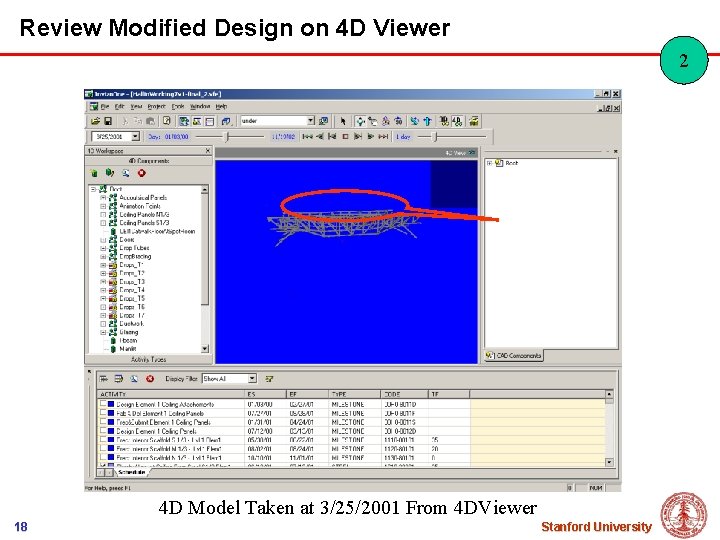Screen dimensions: 720x540
Task: Click the search icon in the schedule toolbar
Action: 134,379
